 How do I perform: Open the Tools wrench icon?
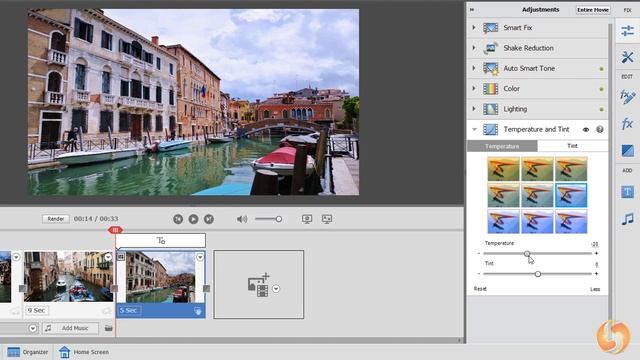coord(627,57)
